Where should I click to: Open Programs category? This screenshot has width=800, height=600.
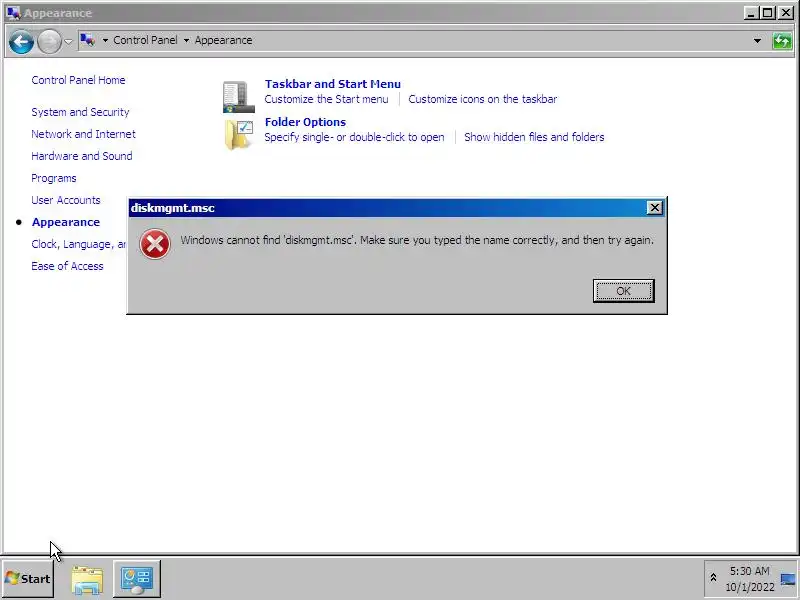click(54, 178)
